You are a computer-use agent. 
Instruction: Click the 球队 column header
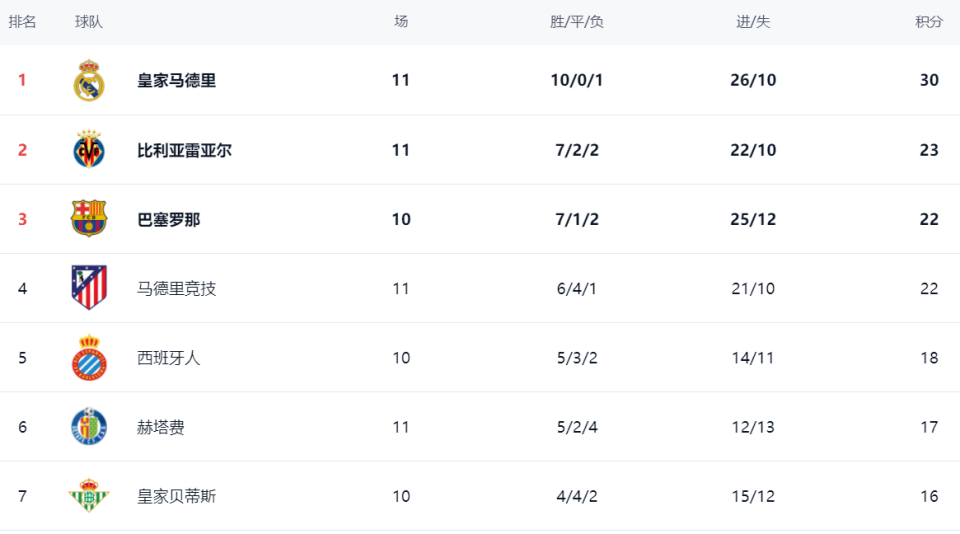[x=89, y=22]
